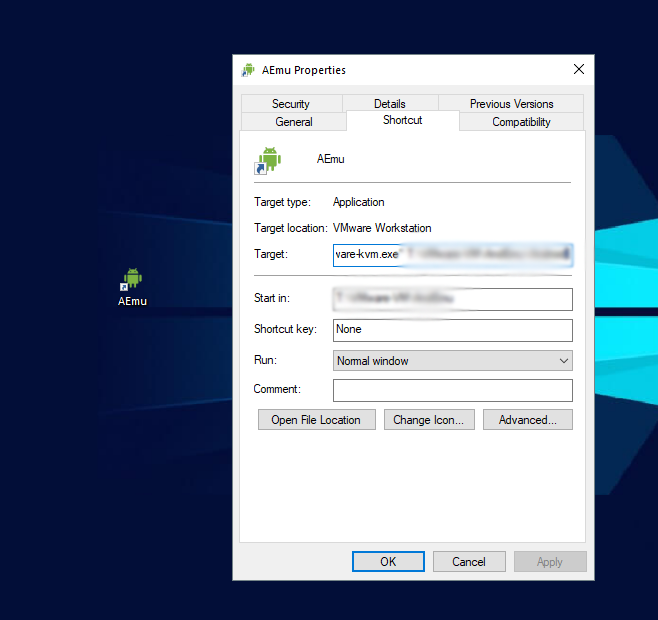The width and height of the screenshot is (658, 620).
Task: Expand the Run window mode dropdown
Action: pyautogui.click(x=452, y=361)
